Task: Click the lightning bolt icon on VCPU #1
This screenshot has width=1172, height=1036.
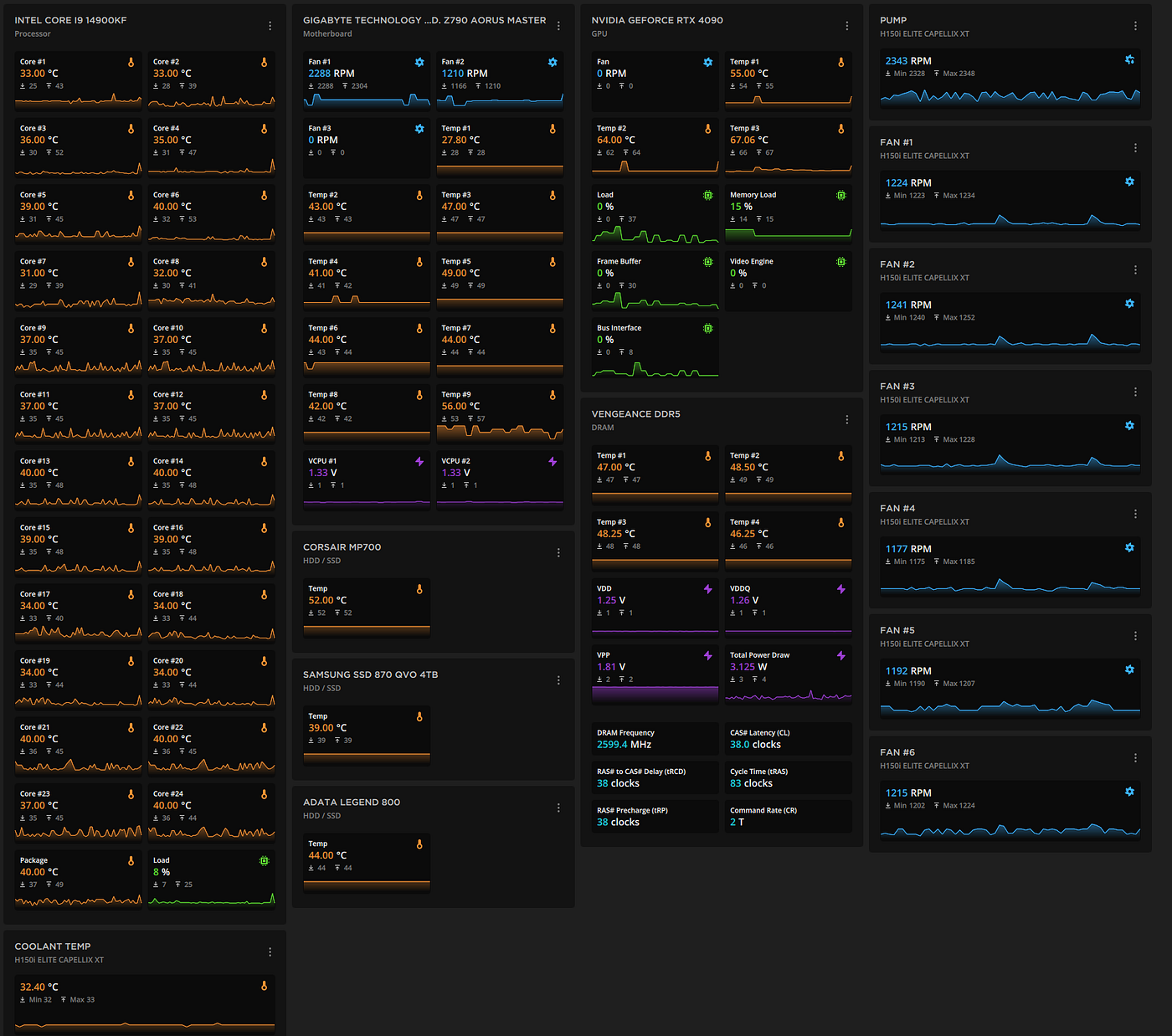Action: pos(419,461)
